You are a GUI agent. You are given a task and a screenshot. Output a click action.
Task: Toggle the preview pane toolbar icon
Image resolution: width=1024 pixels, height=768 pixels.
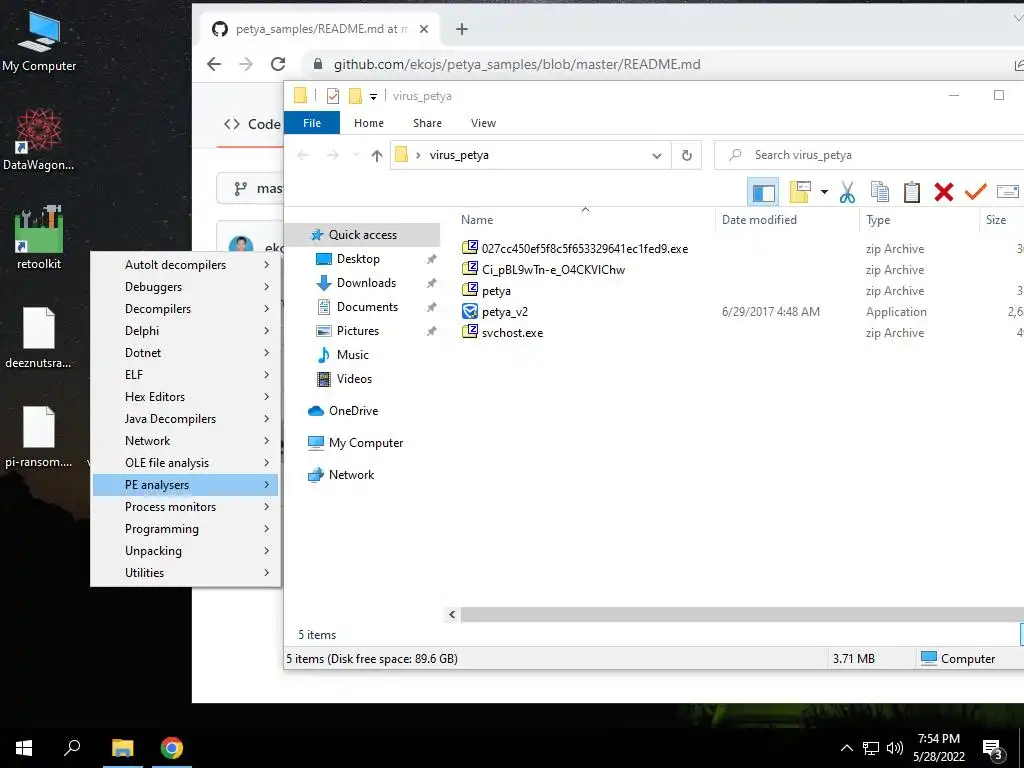[763, 192]
